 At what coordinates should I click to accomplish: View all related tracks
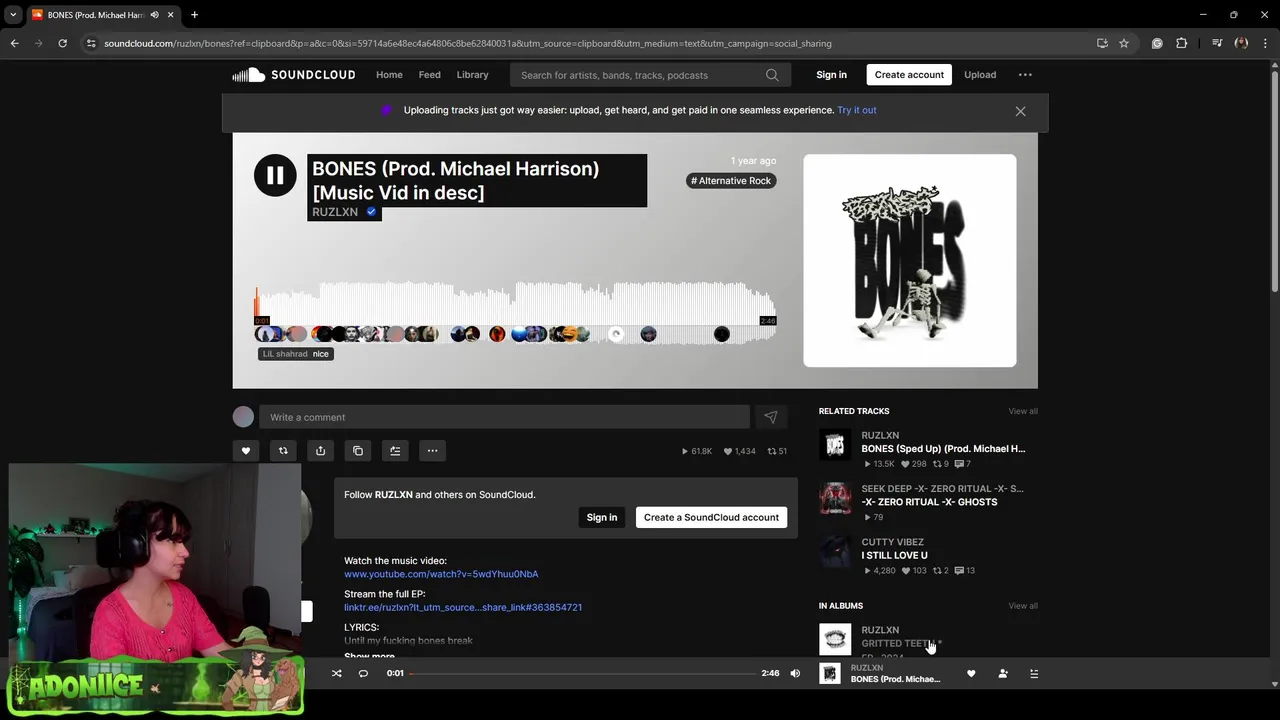click(x=1023, y=411)
